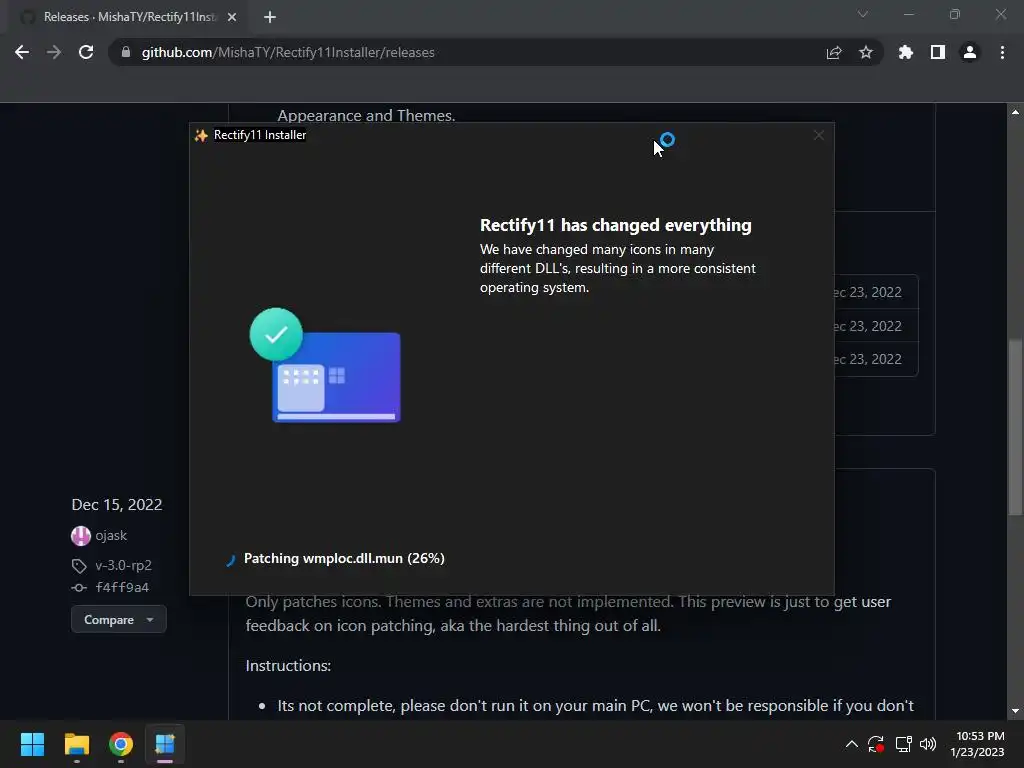
Task: Click the github.com address bar URL
Action: 288,52
